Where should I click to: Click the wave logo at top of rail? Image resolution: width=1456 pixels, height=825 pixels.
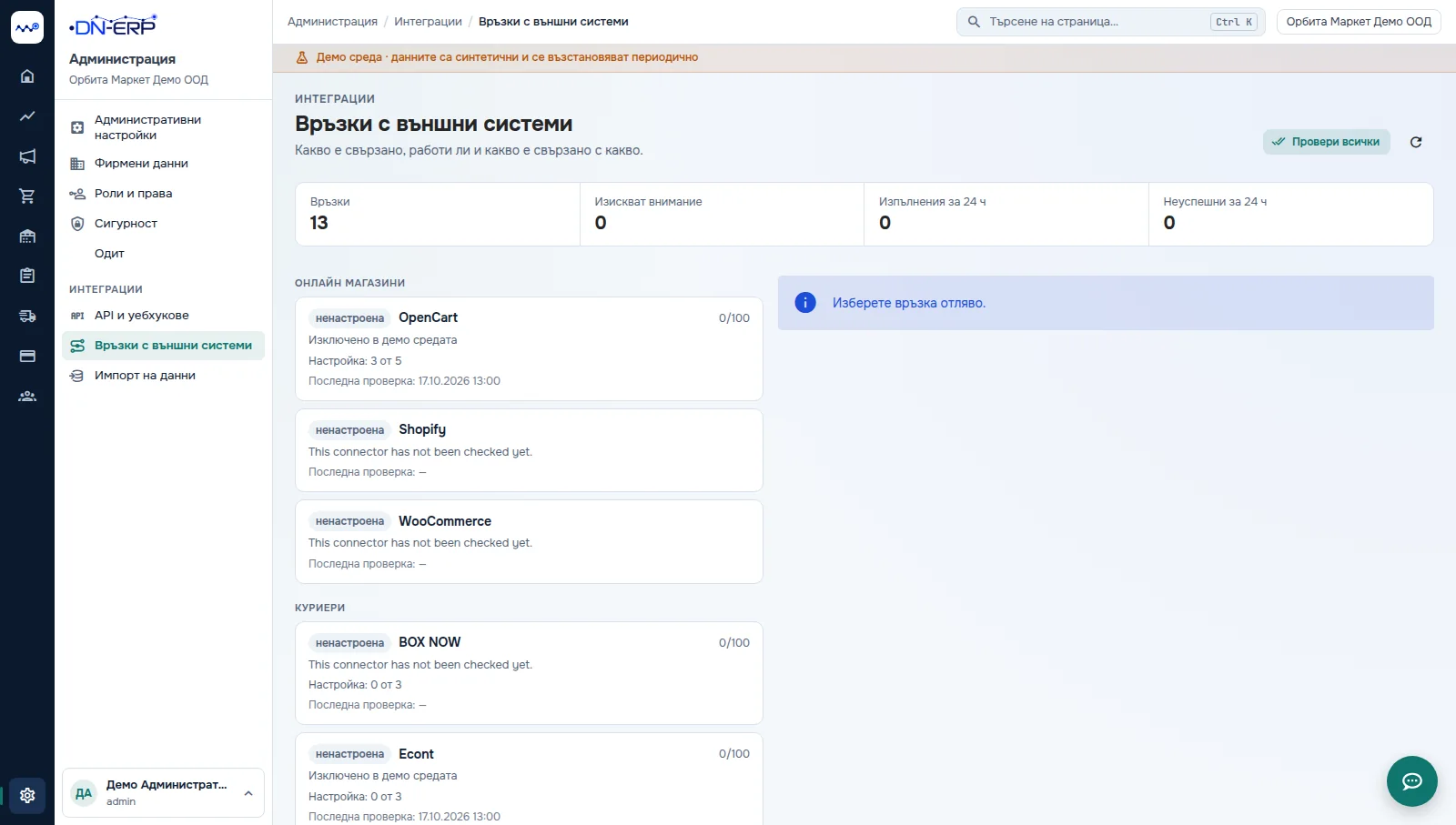point(27,27)
